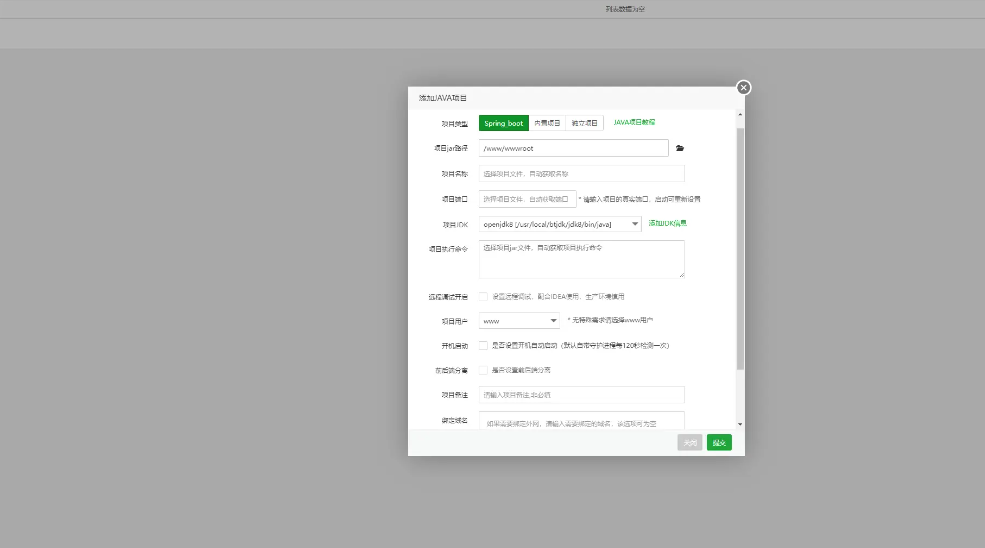Screen dimensions: 985x548
Task: Click the folder browse icon beside jar path
Action: click(x=680, y=148)
